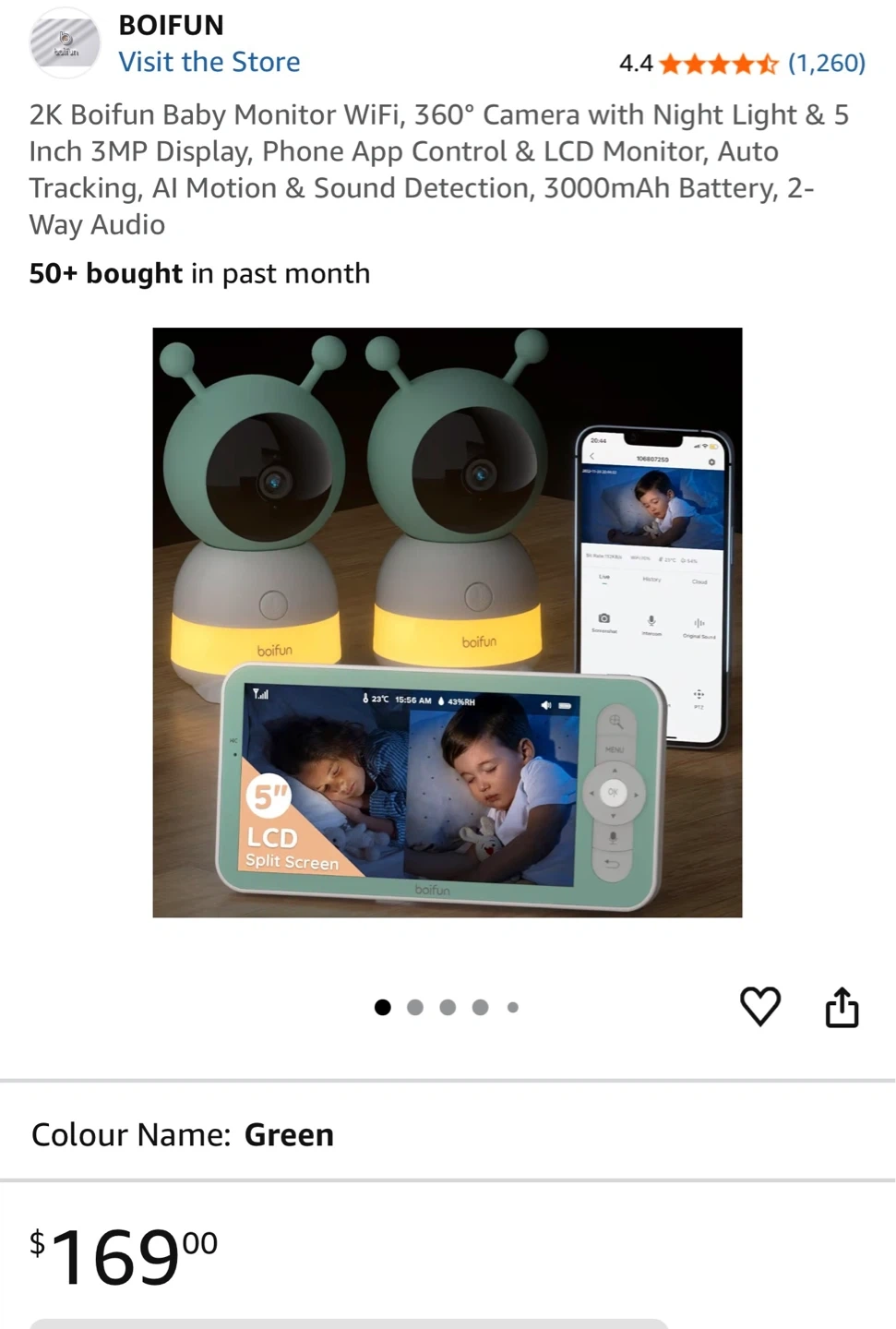Tap the BOIFUN brand logo
Image resolution: width=896 pixels, height=1329 pixels.
pyautogui.click(x=65, y=42)
